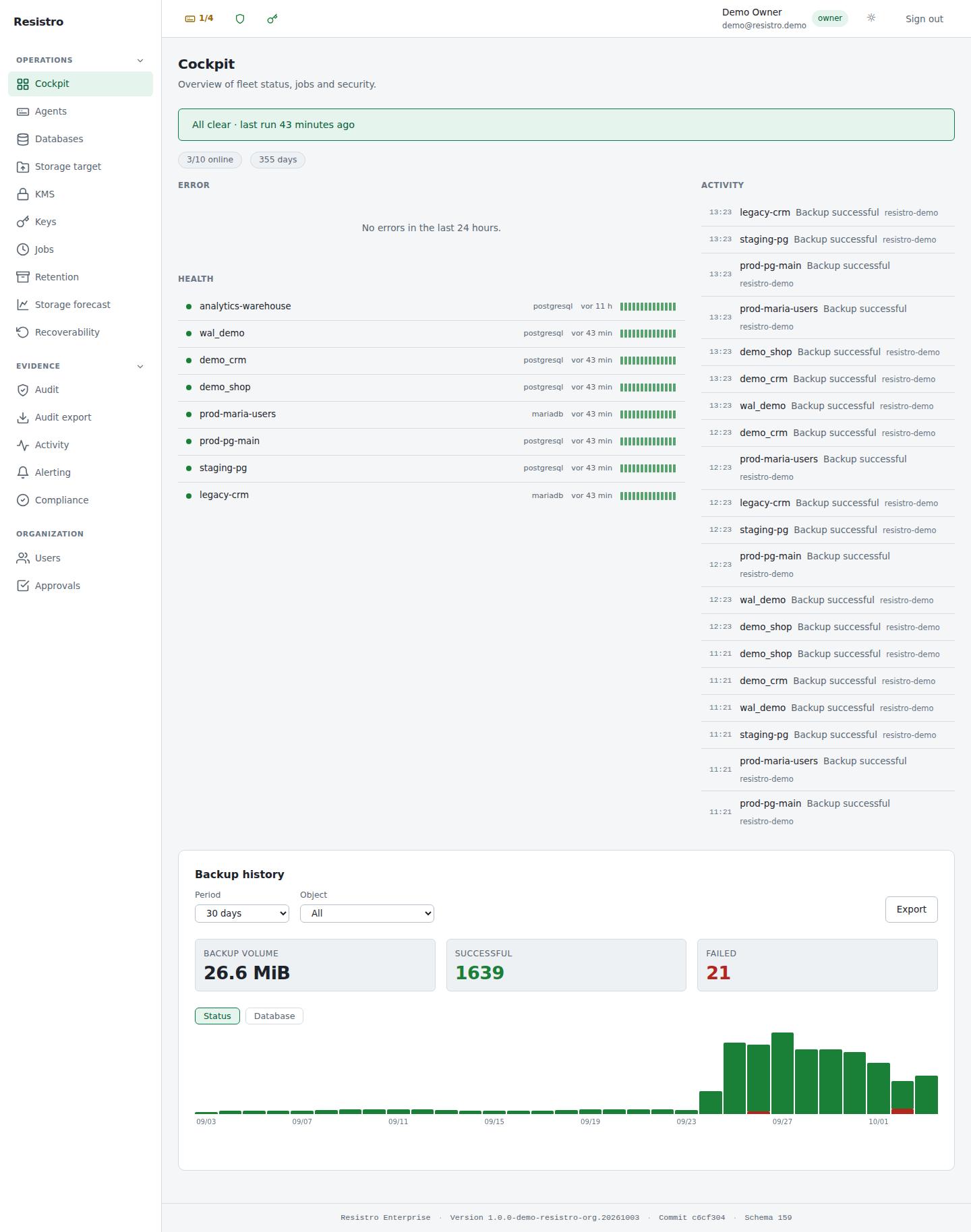Click legacy-crm health bar strip
This screenshot has width=971, height=1232.
[648, 496]
